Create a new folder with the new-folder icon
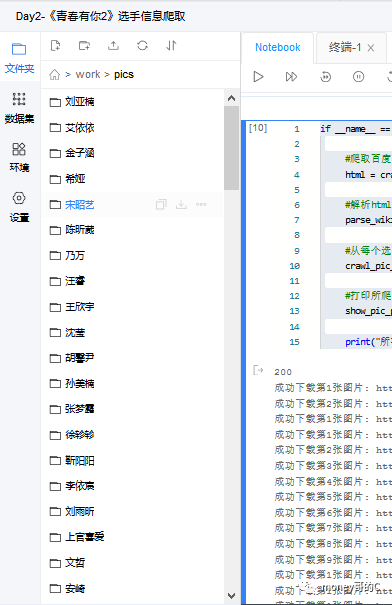Screen dimensions: 392x605 click(84, 46)
